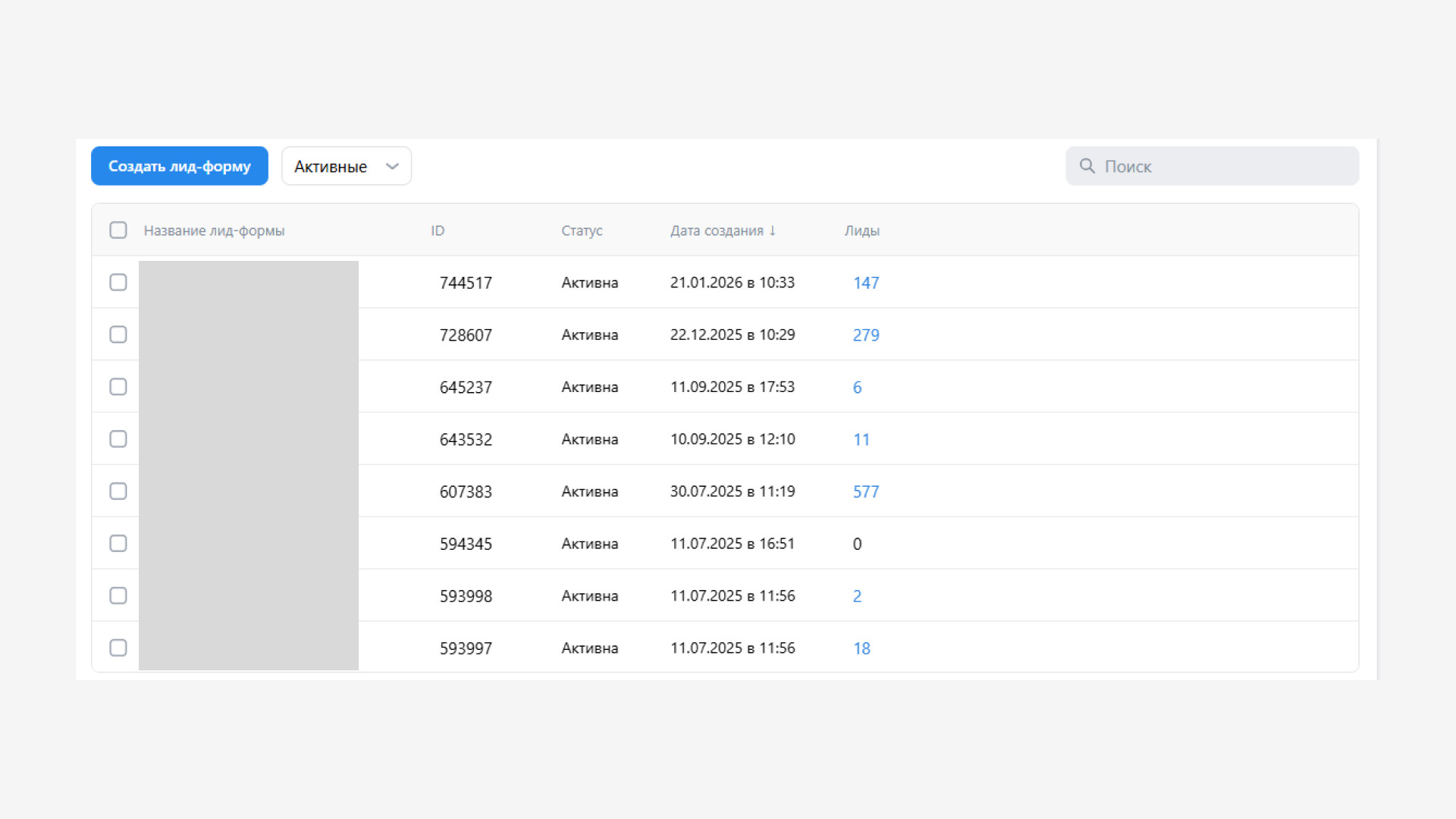The height and width of the screenshot is (819, 1456).
Task: Mark the checkbox for form 593997
Action: pyautogui.click(x=118, y=648)
